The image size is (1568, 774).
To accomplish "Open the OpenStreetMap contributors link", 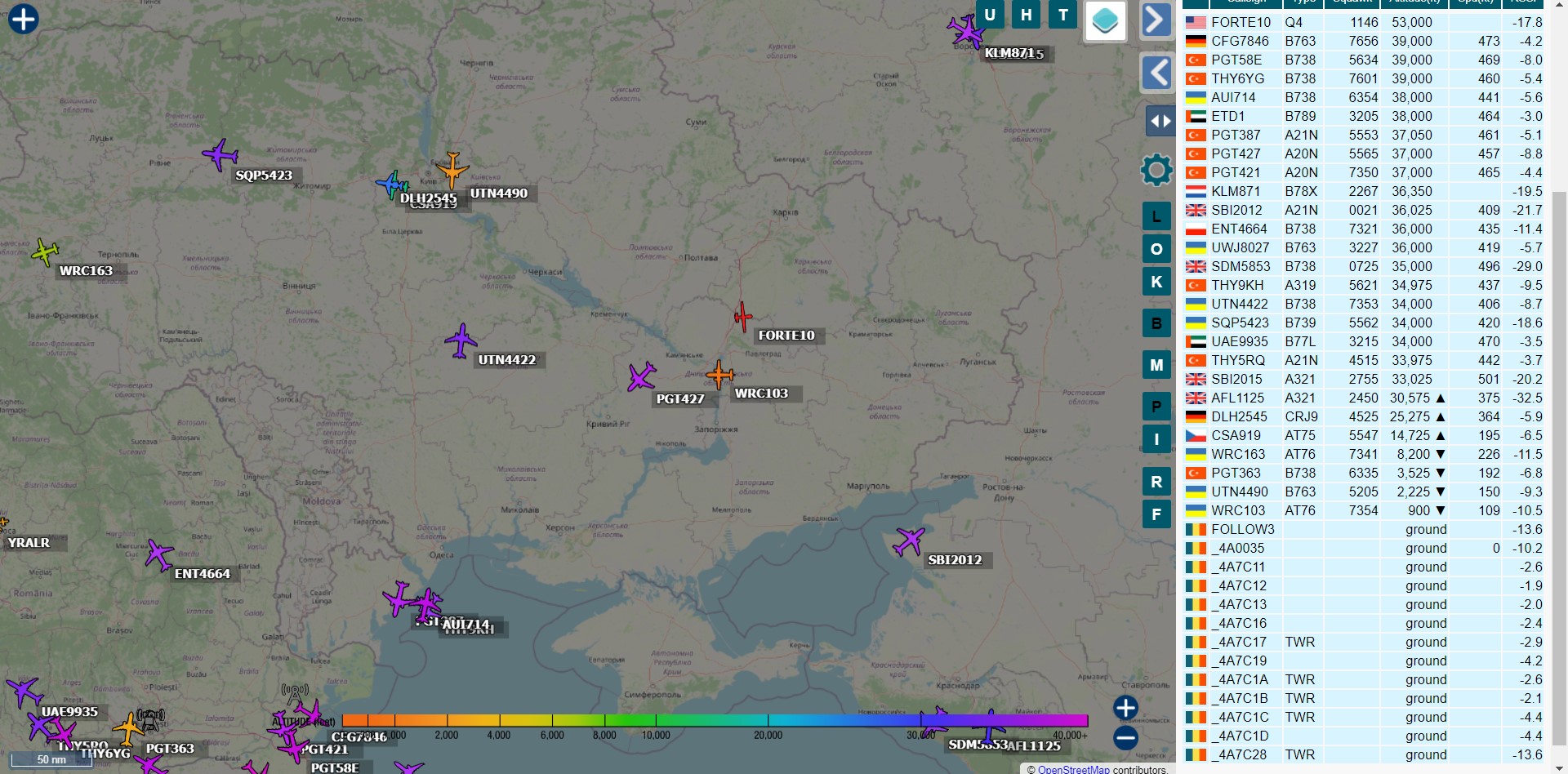I will 1073,769.
